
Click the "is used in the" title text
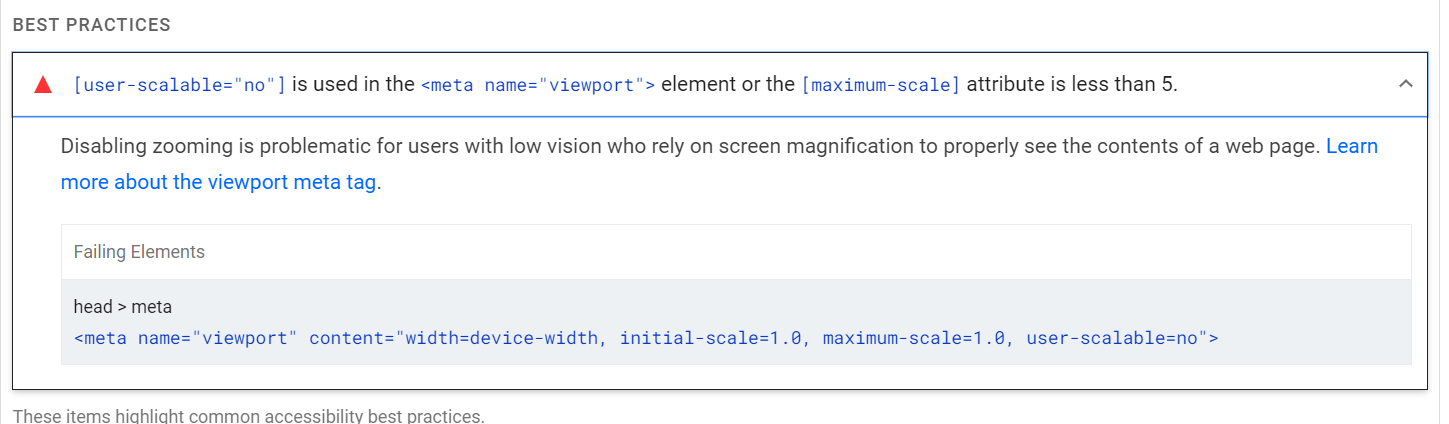[x=353, y=85]
